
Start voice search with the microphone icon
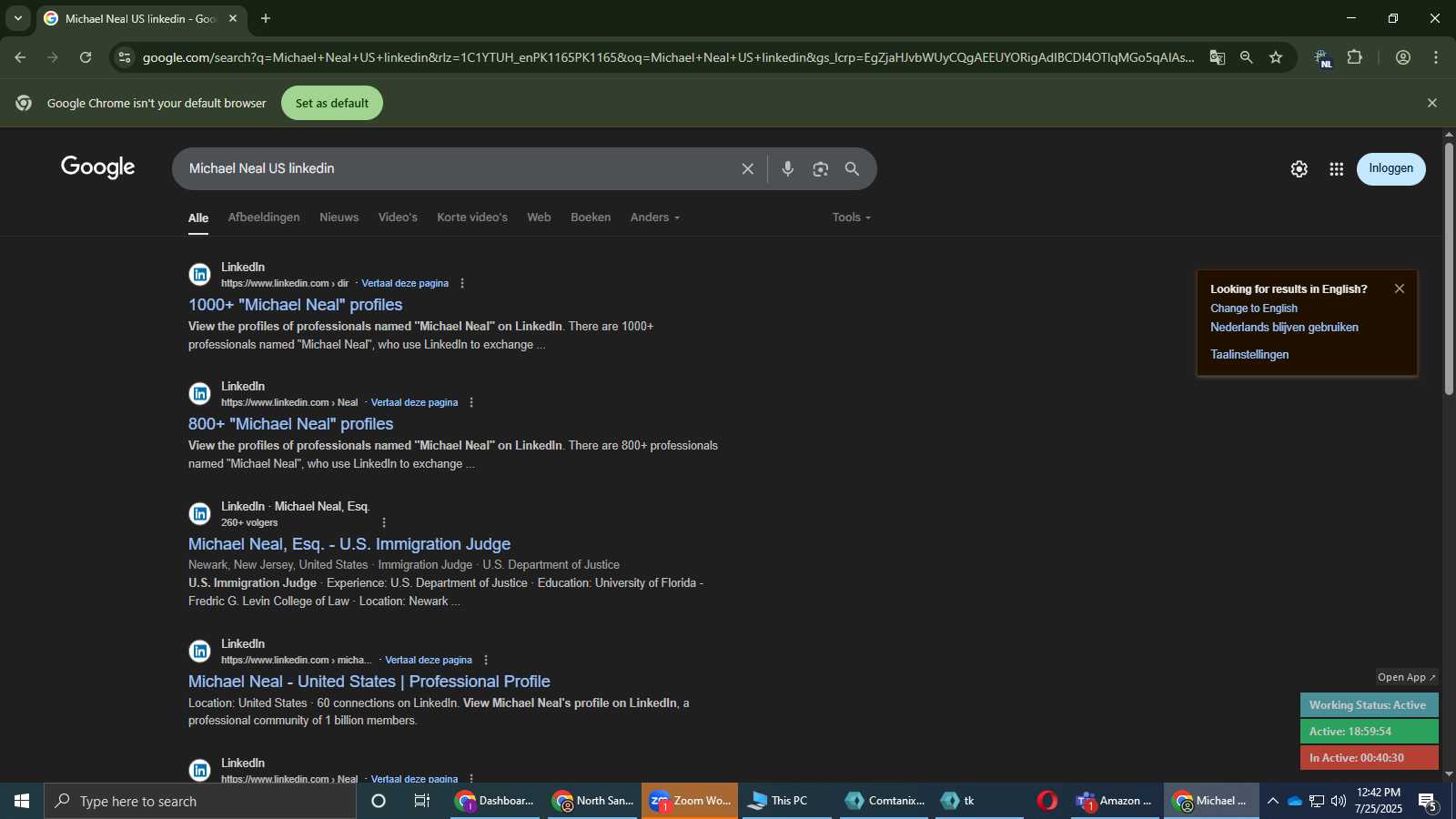[787, 169]
